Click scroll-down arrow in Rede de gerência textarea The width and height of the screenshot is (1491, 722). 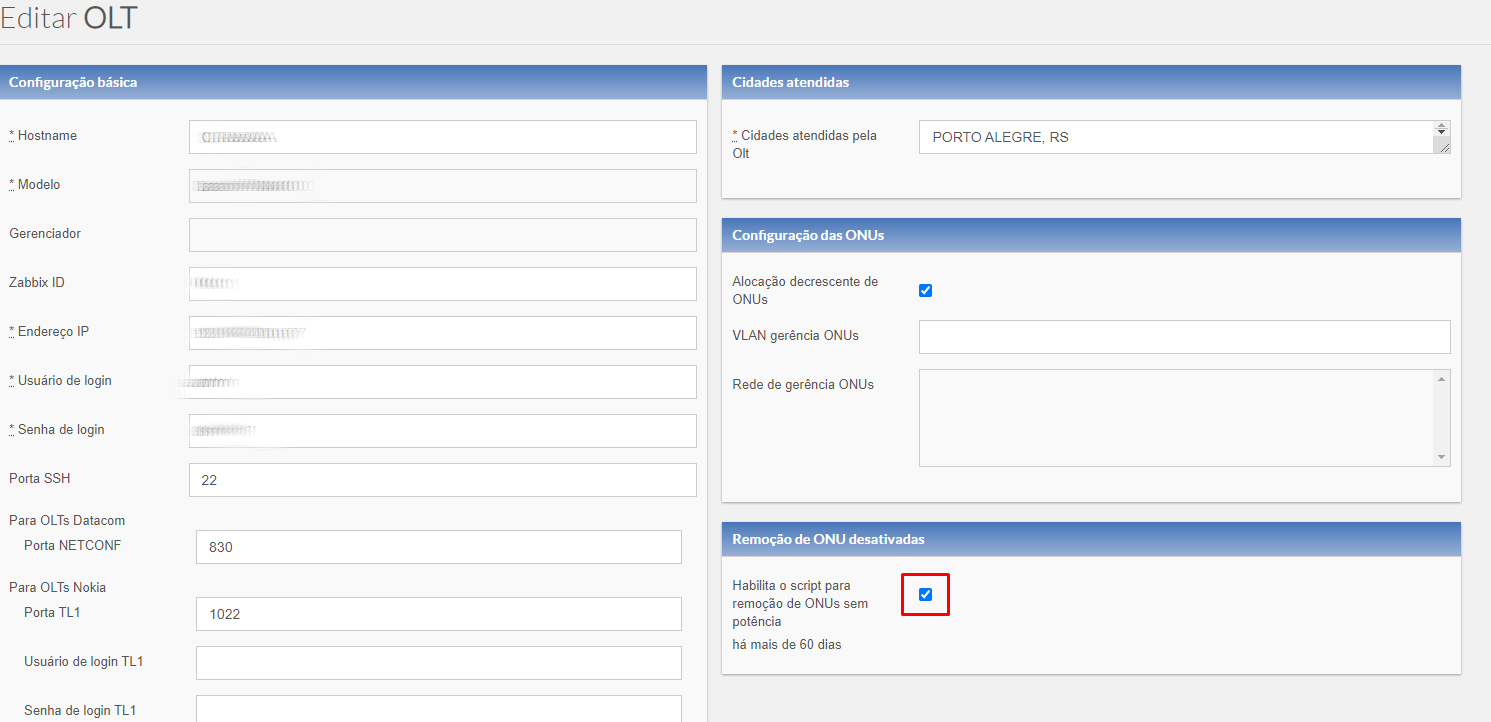point(1441,457)
